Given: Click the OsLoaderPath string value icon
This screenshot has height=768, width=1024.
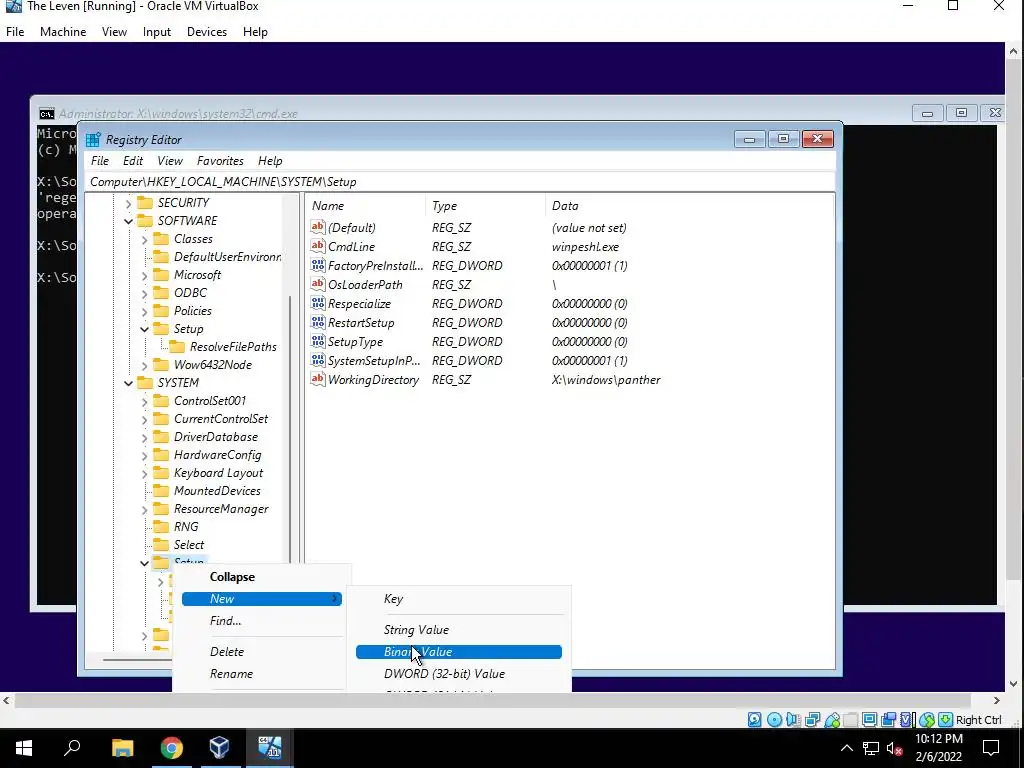Looking at the screenshot, I should [x=317, y=284].
